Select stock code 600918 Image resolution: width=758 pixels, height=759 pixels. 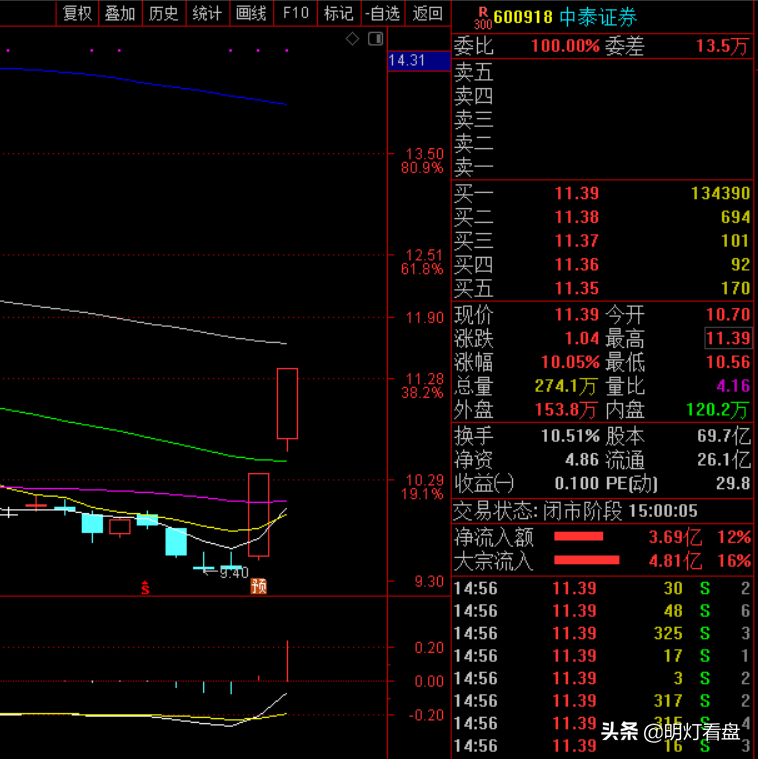pos(523,17)
